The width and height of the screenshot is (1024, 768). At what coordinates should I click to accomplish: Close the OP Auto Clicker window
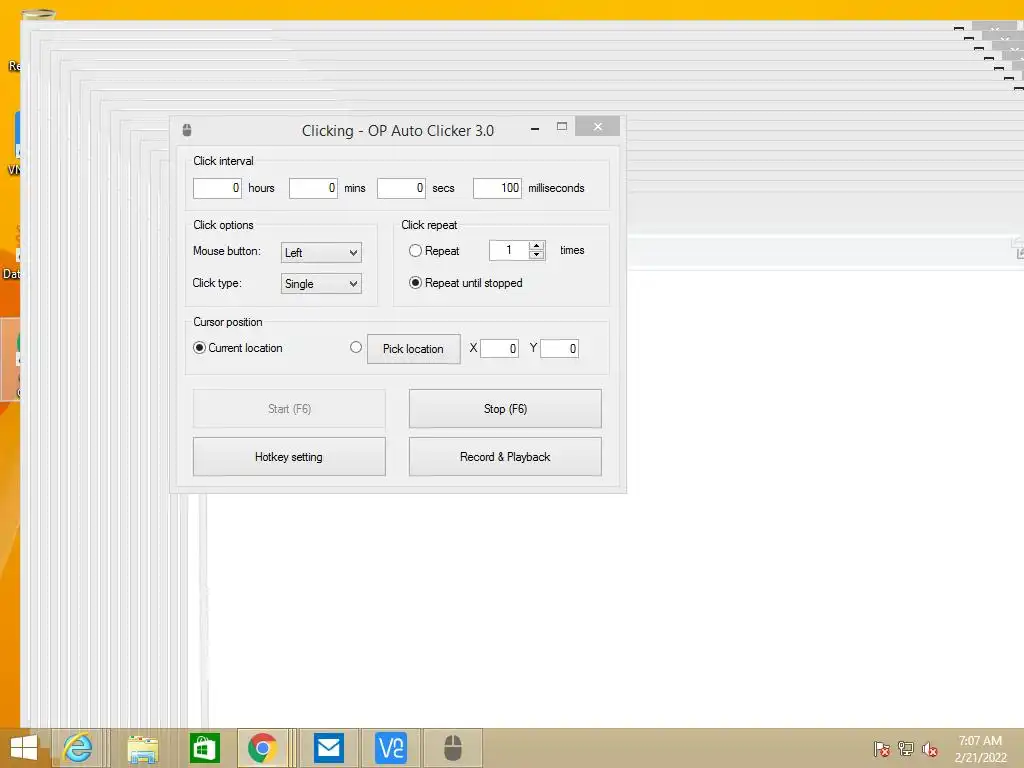(x=598, y=127)
